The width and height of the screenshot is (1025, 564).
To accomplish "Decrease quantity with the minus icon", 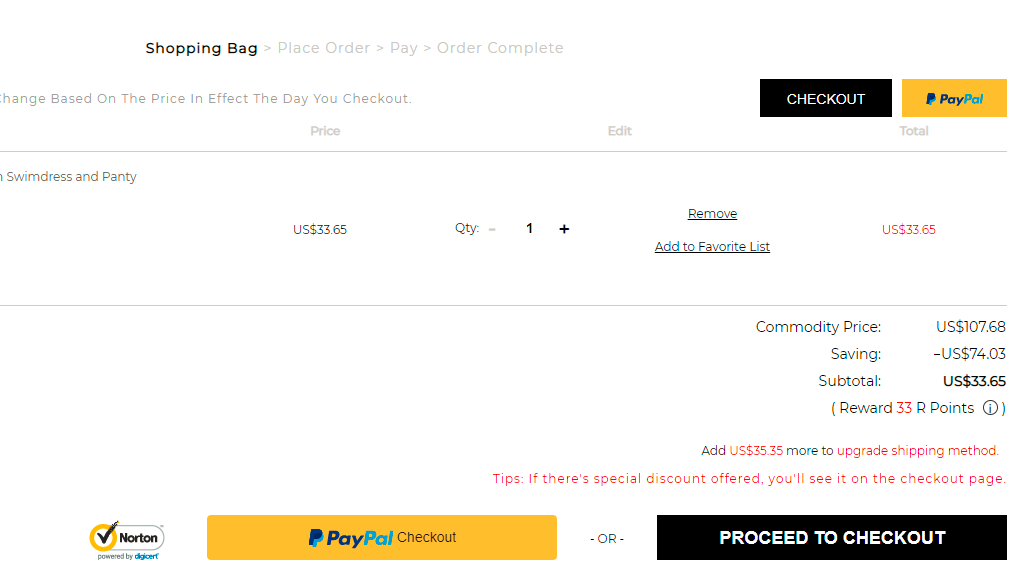I will point(492,229).
